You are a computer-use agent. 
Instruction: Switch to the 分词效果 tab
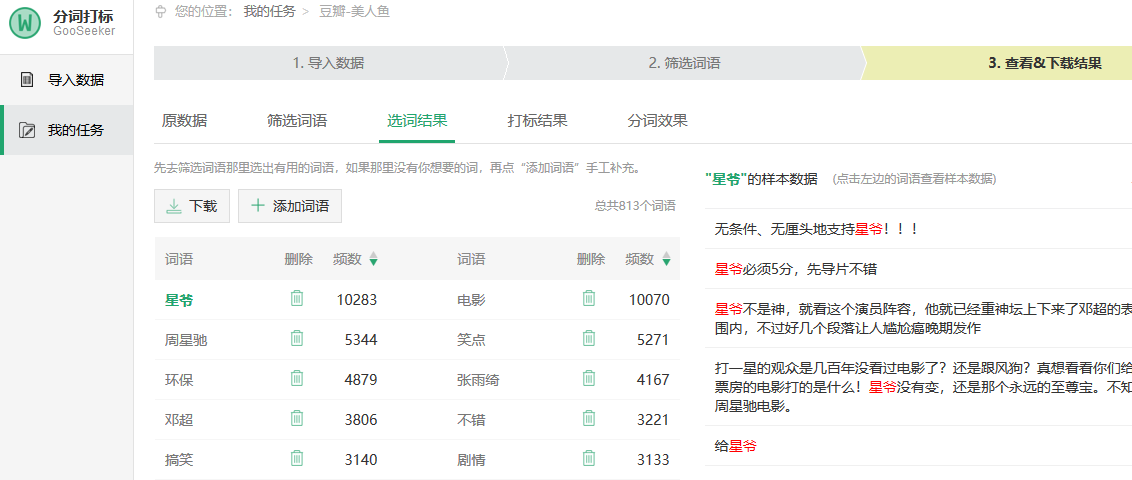(x=658, y=121)
